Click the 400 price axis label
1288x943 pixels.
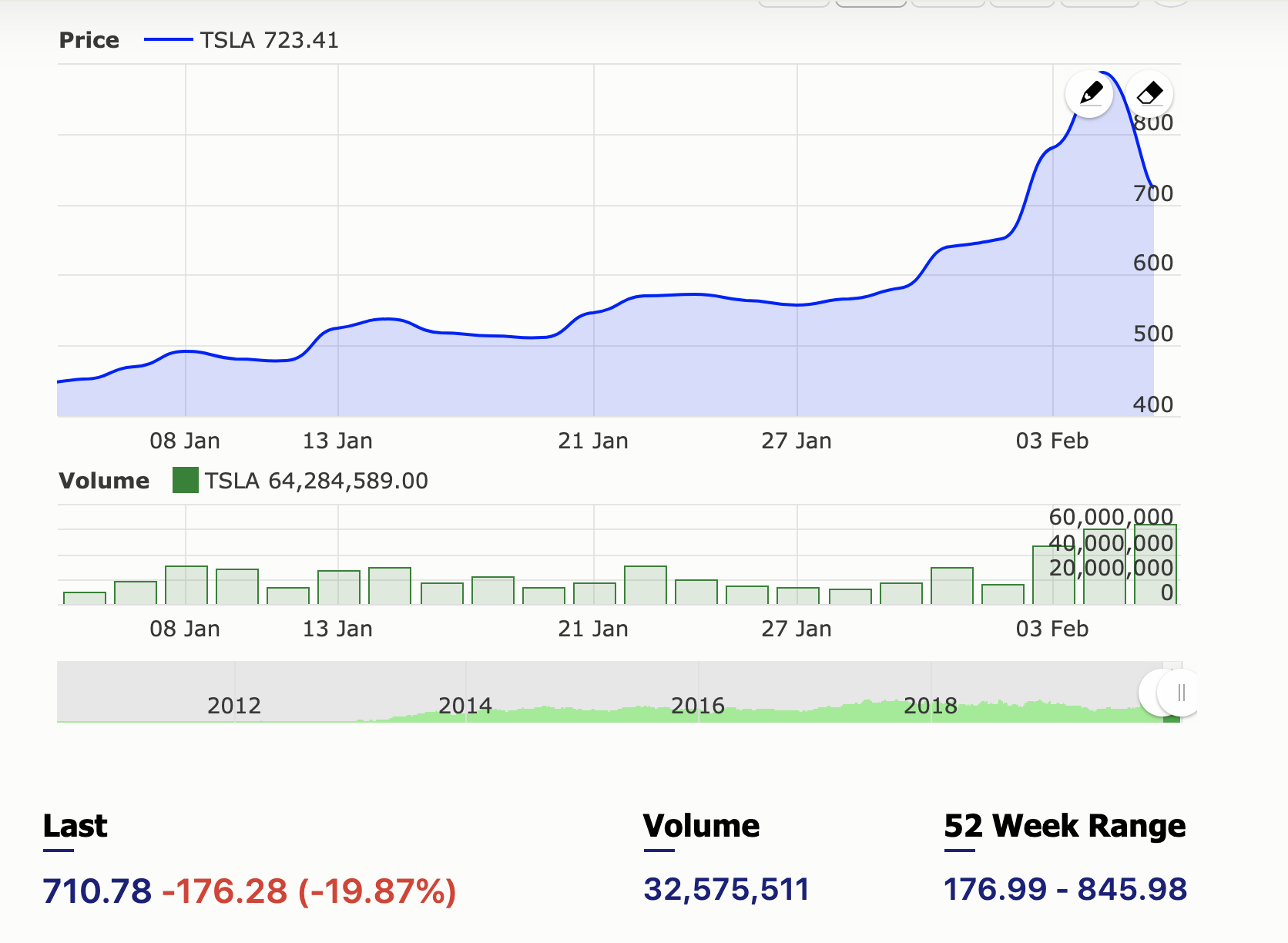click(1152, 404)
